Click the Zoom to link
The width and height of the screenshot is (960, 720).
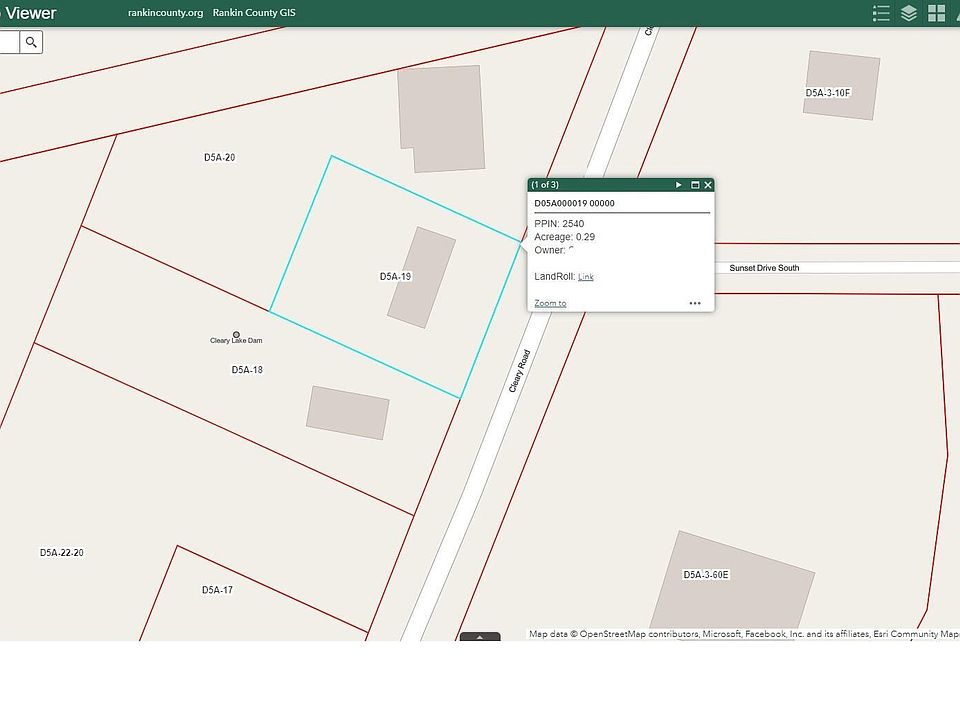549,303
